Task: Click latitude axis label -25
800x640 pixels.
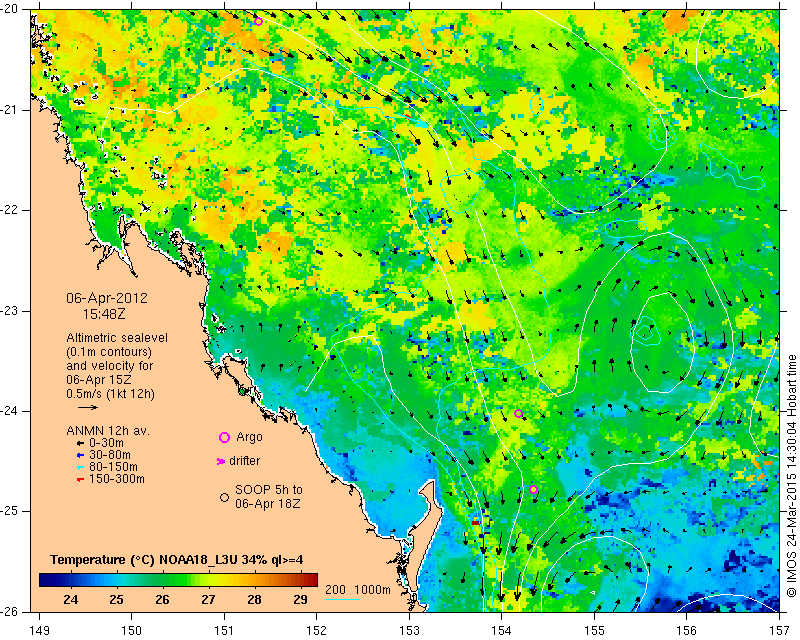Action: 10,511
